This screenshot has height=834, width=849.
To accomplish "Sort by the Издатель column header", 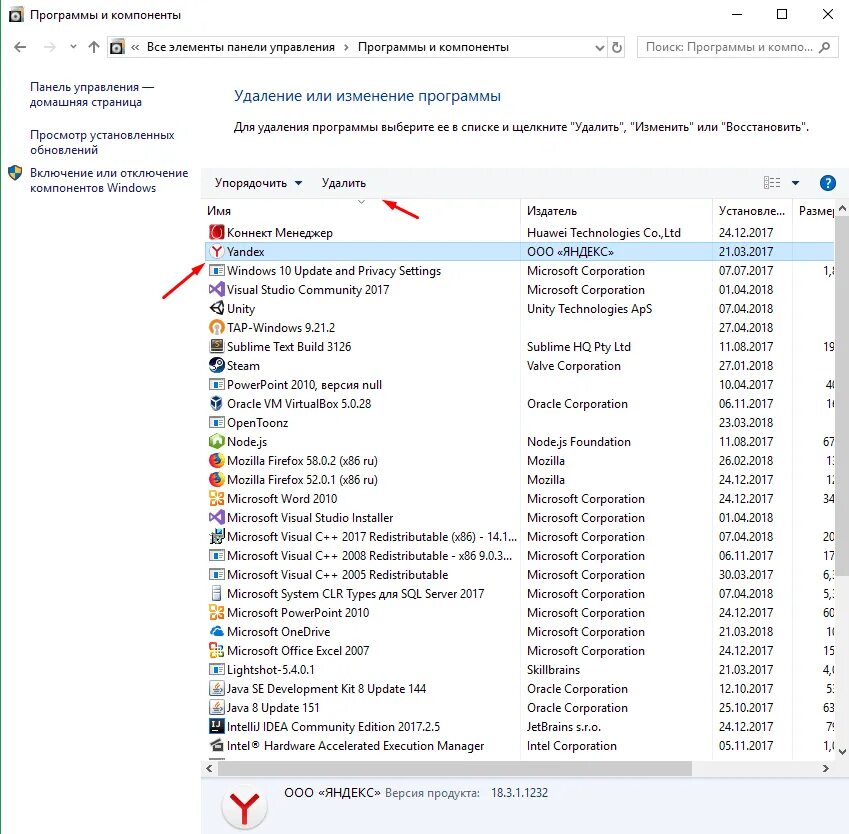I will click(x=616, y=211).
